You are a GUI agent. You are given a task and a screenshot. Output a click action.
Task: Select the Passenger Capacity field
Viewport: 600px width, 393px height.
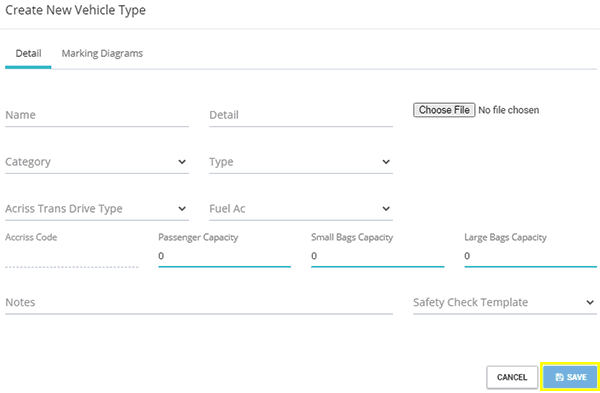point(225,256)
